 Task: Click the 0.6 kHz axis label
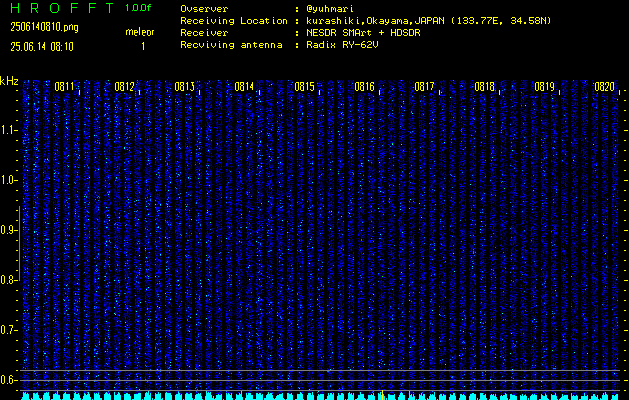tap(9, 380)
